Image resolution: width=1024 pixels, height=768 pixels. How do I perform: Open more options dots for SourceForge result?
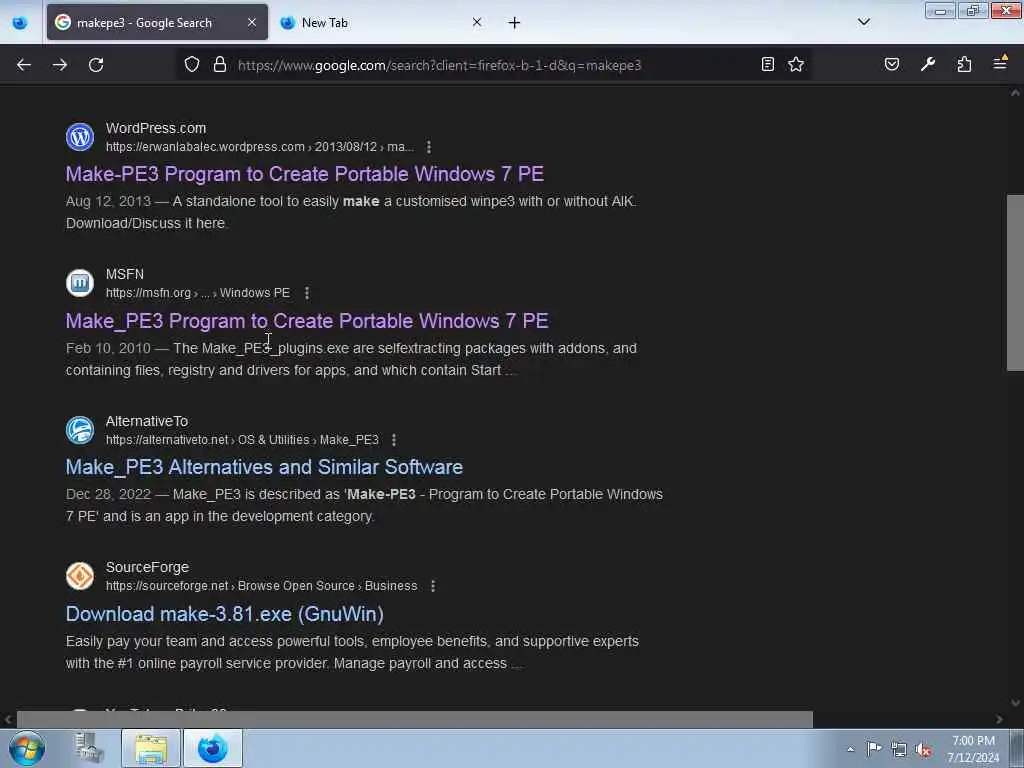[x=433, y=586]
